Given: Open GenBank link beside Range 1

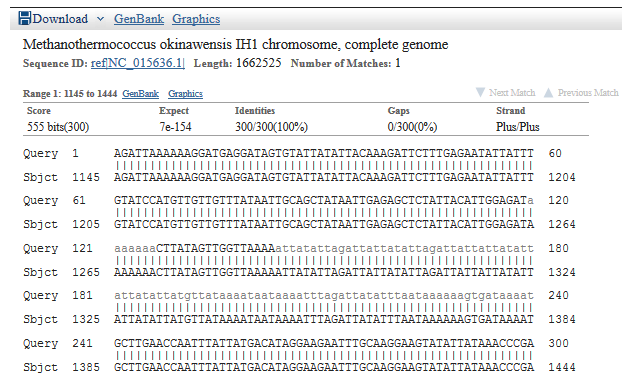Looking at the screenshot, I should (x=140, y=94).
